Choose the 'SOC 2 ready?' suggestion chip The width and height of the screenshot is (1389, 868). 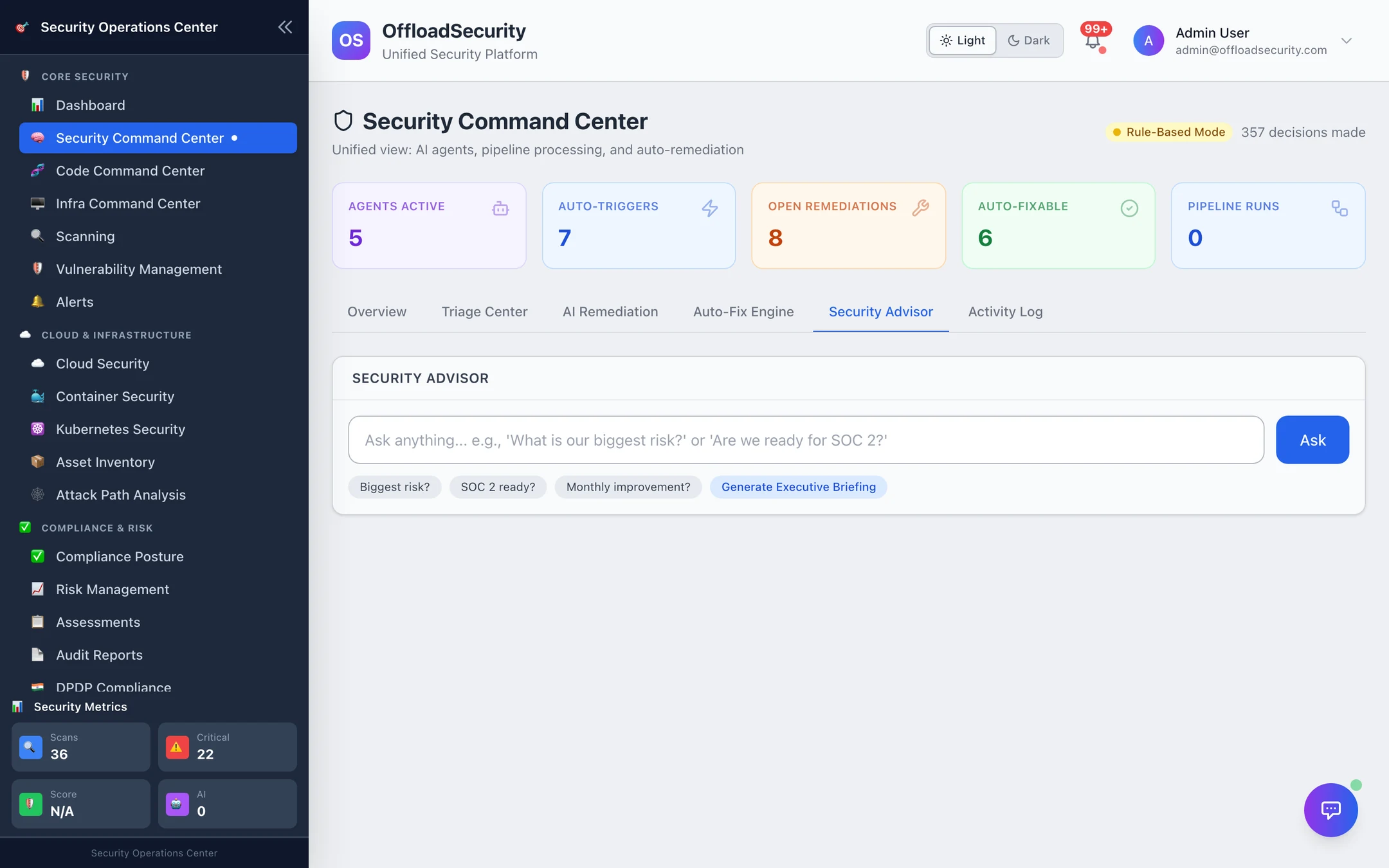point(498,487)
